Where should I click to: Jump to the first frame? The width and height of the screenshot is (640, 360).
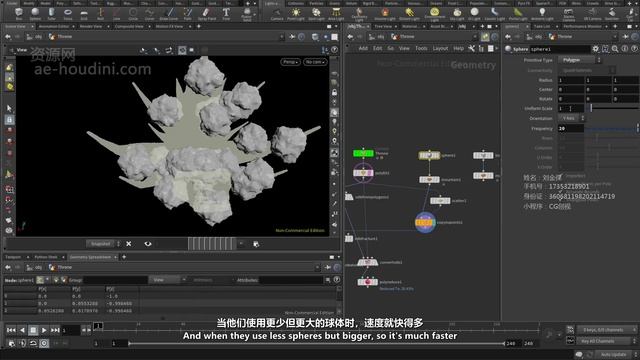pyautogui.click(x=11, y=330)
